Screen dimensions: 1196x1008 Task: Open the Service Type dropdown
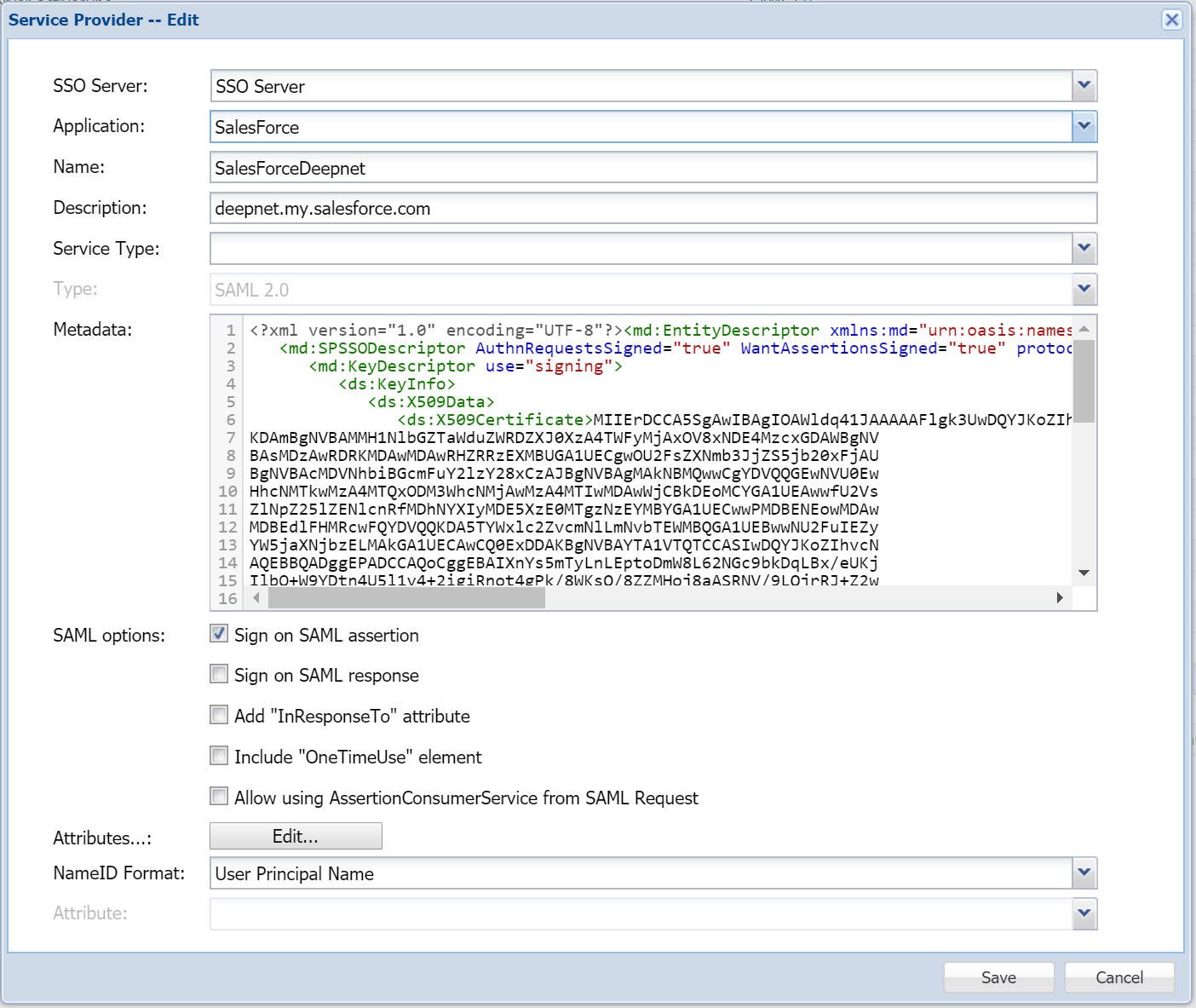(1084, 249)
